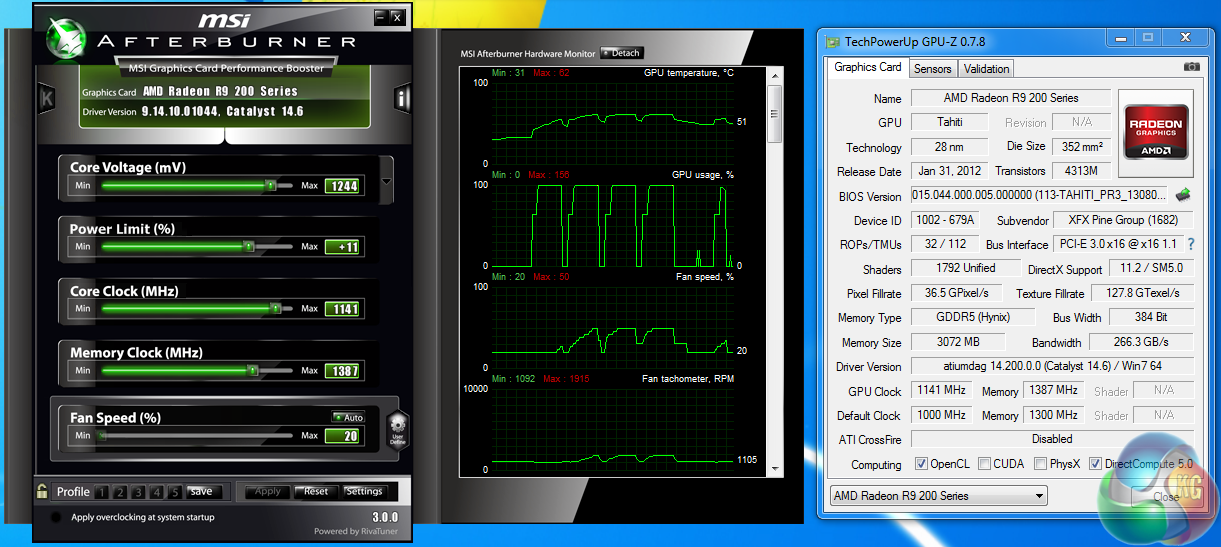Minimize the MSI Afterburner window

[380, 17]
